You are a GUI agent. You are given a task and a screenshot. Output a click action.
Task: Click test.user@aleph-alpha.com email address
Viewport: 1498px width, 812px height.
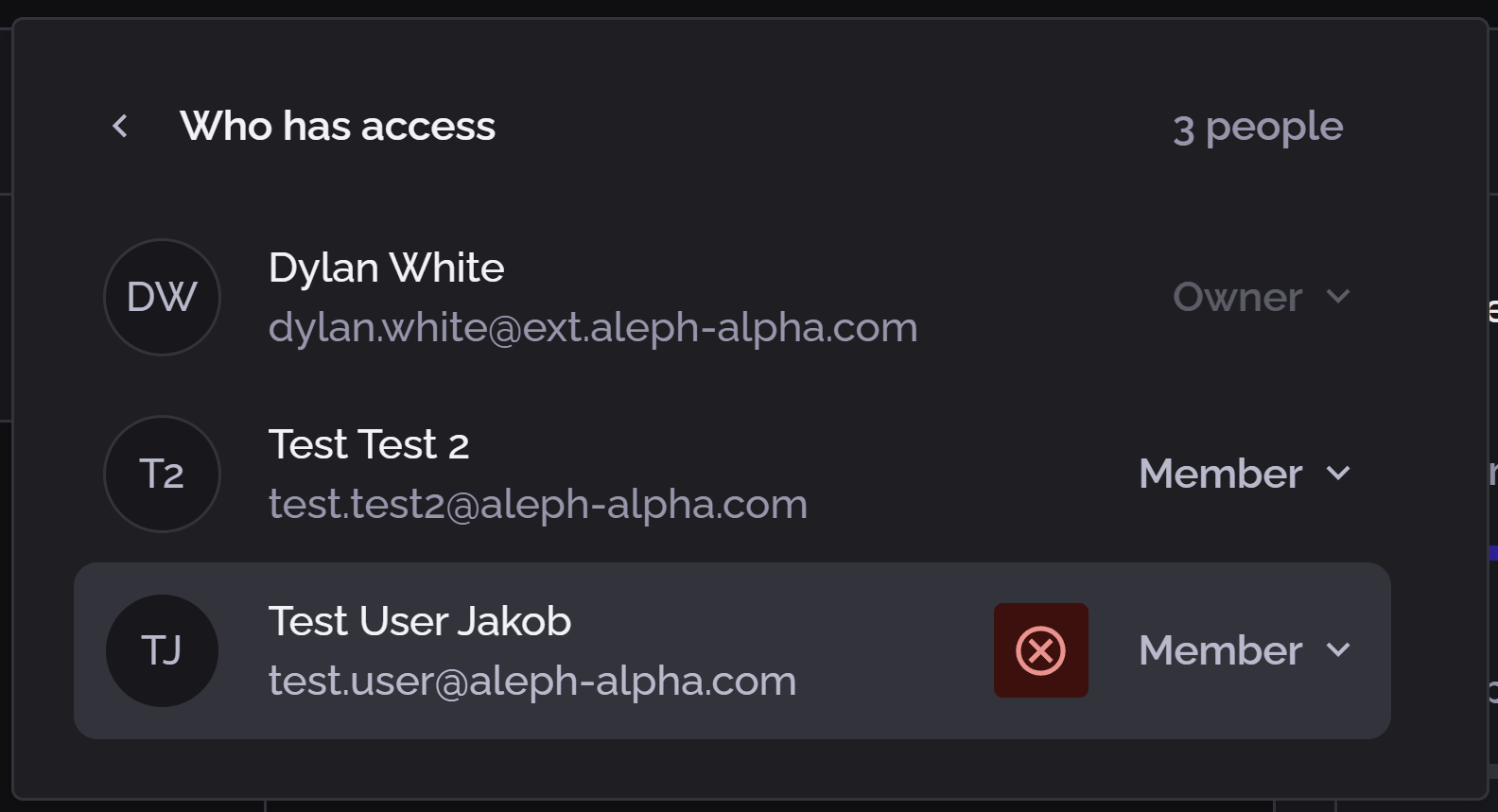click(x=532, y=681)
